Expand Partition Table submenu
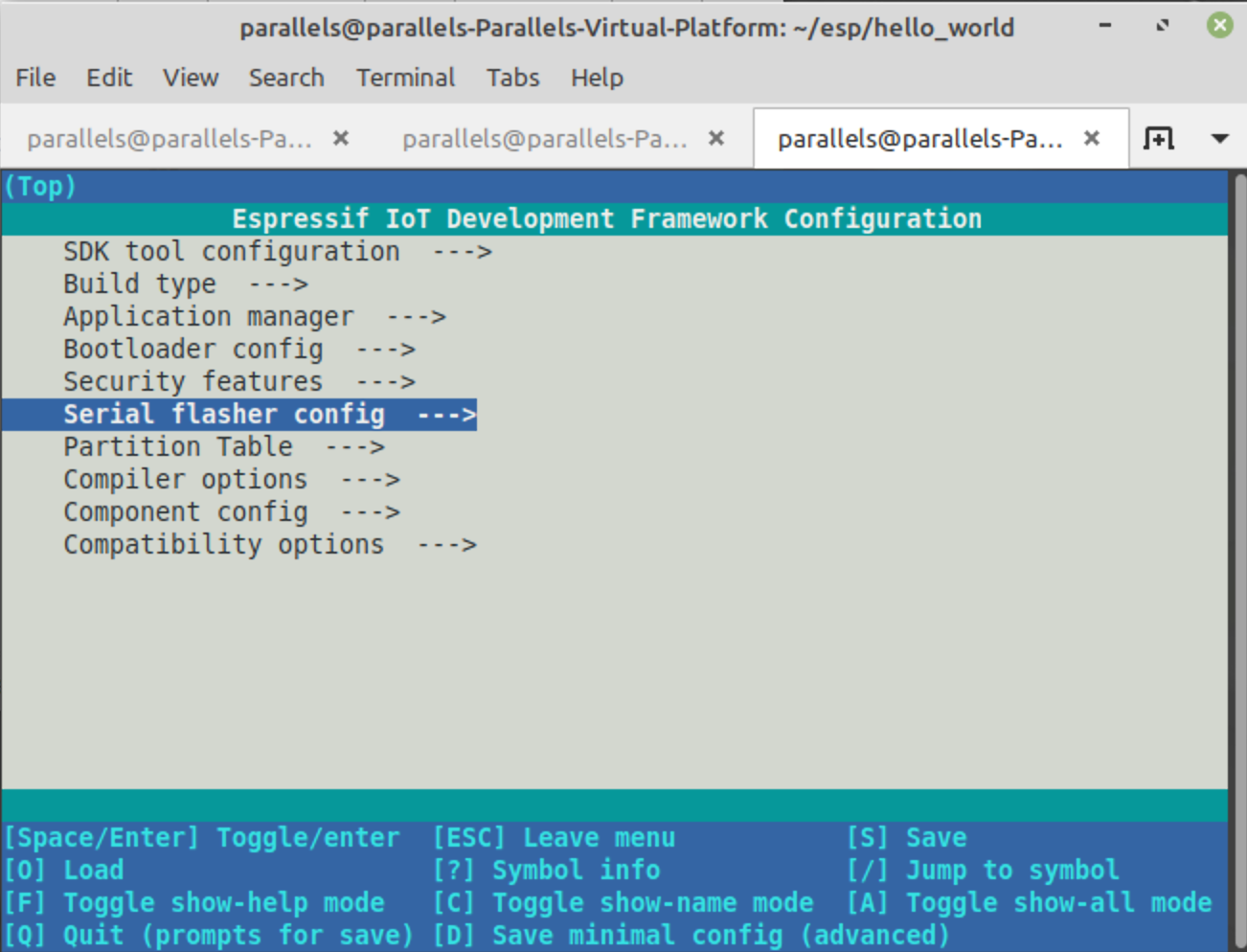Viewport: 1247px width, 952px height. pyautogui.click(x=224, y=447)
